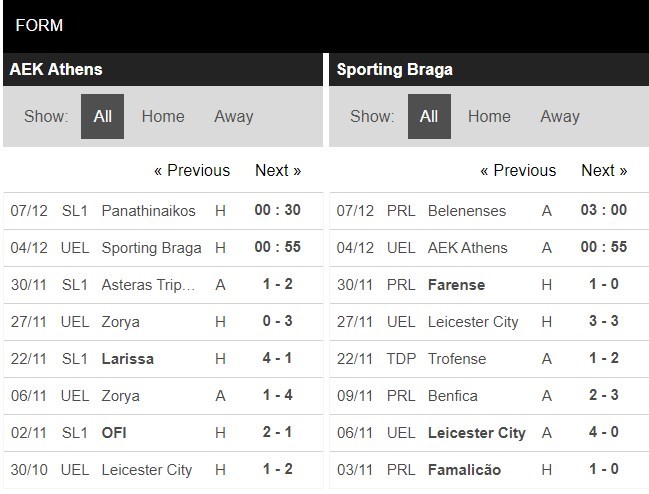Open the Farense 1 - 0 result

tap(456, 285)
